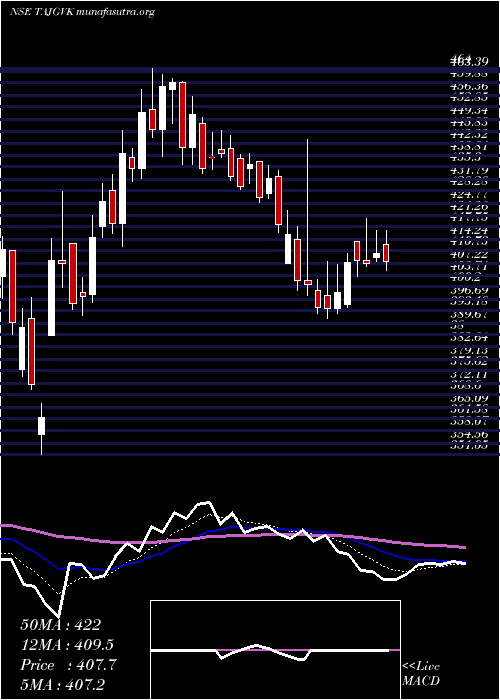500x700 pixels.
Task: Click the 50MA : 422 readout
Action: point(60,625)
